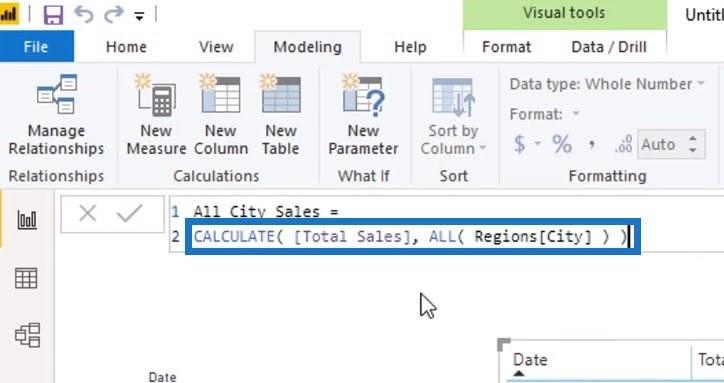Expand the Sort by Column dropdown
The width and height of the screenshot is (724, 383).
453,115
